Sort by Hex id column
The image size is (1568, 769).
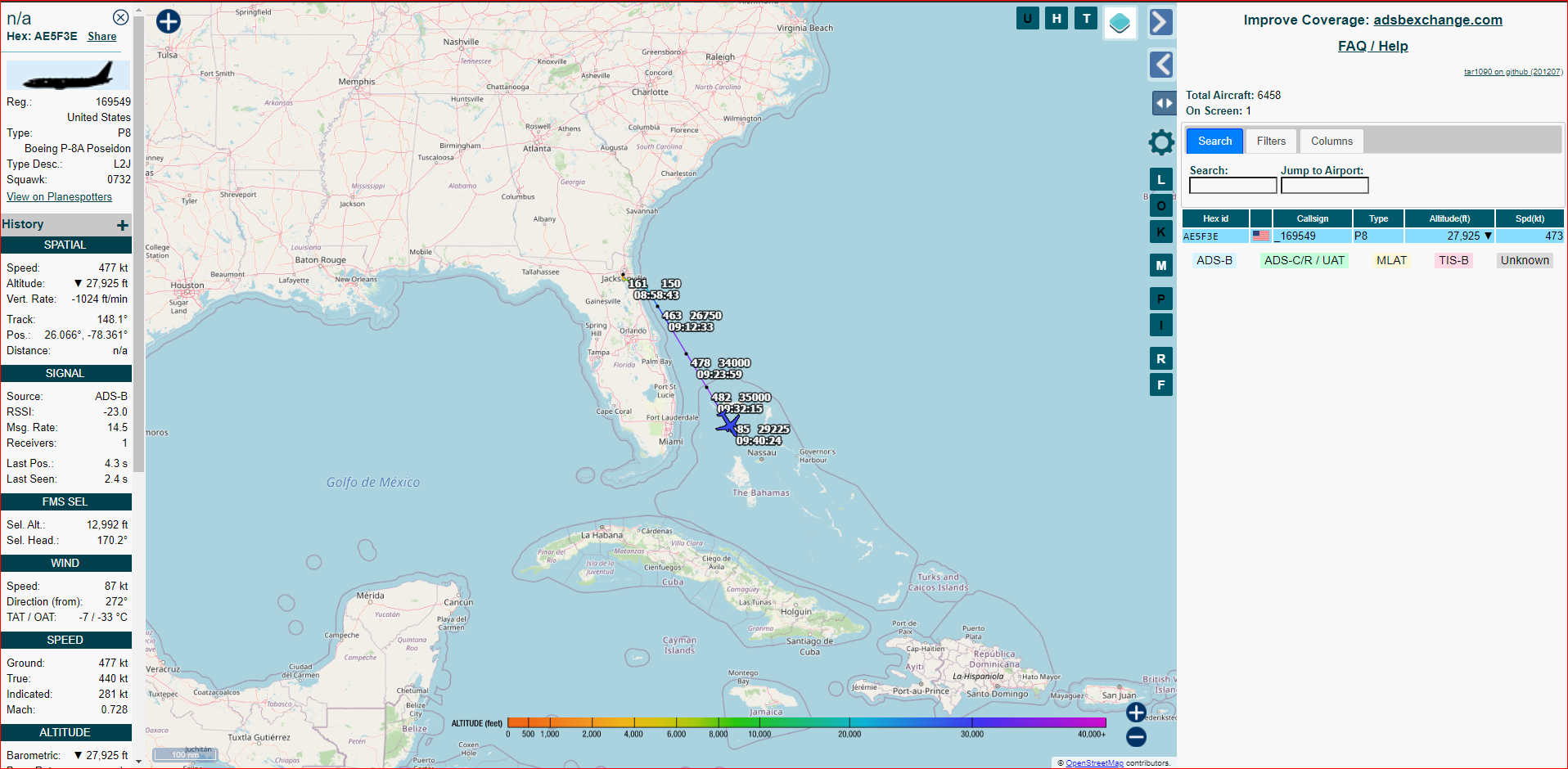click(1215, 218)
